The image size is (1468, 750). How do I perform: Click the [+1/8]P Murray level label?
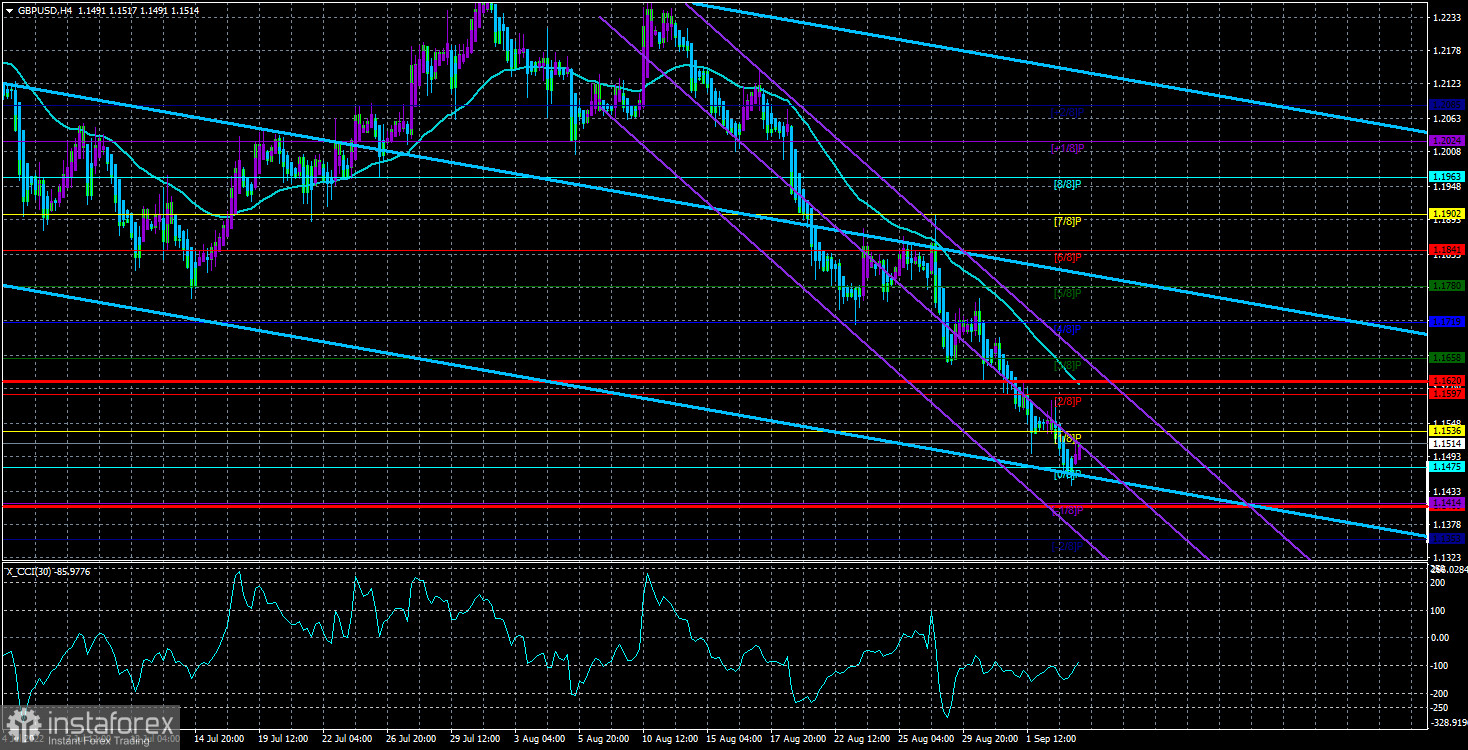pos(1067,148)
